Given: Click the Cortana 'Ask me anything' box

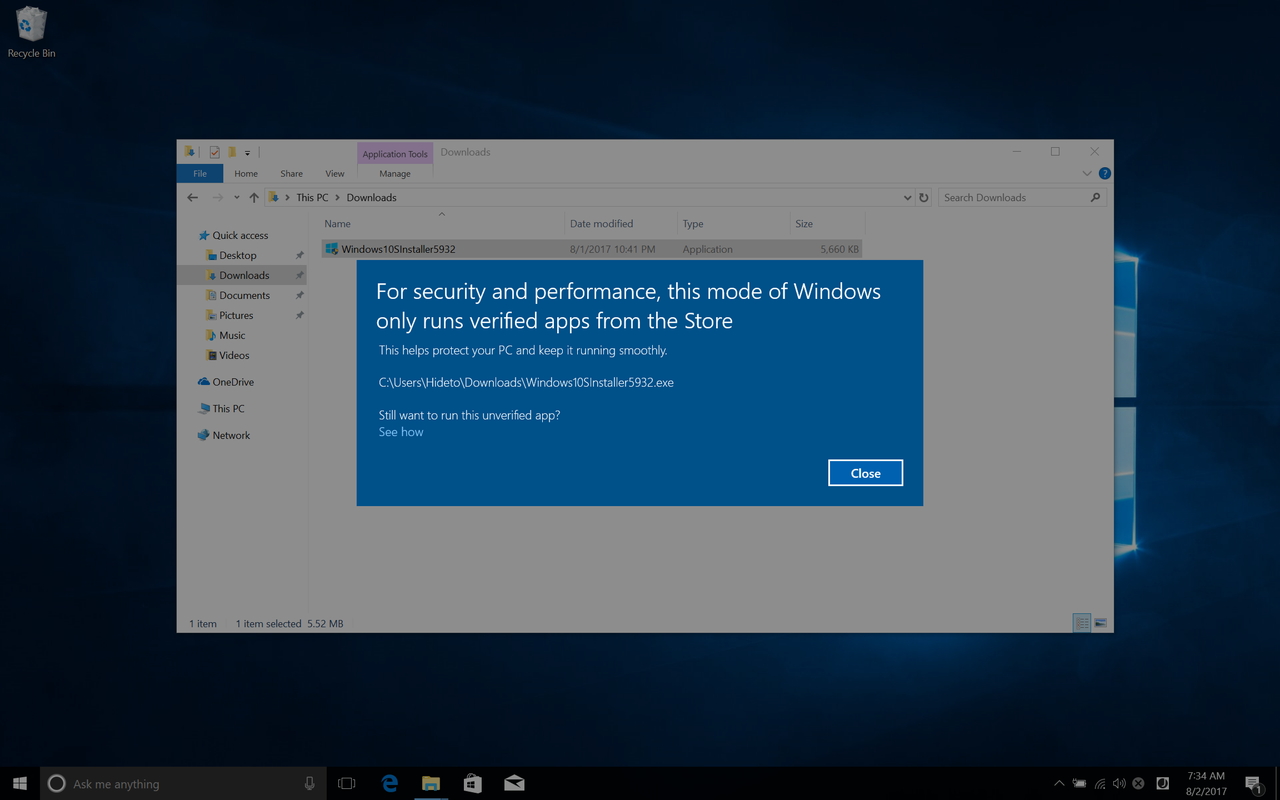Looking at the screenshot, I should [183, 784].
